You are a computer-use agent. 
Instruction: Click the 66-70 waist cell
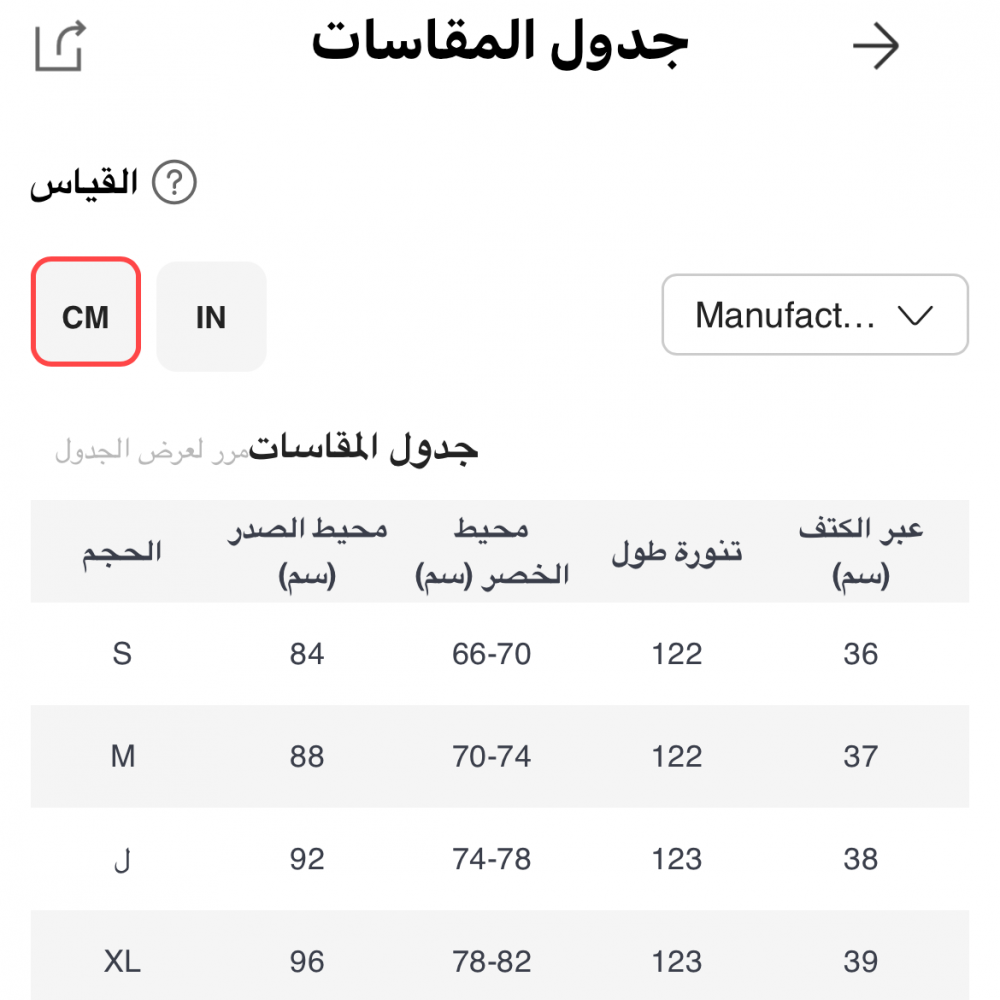(492, 655)
